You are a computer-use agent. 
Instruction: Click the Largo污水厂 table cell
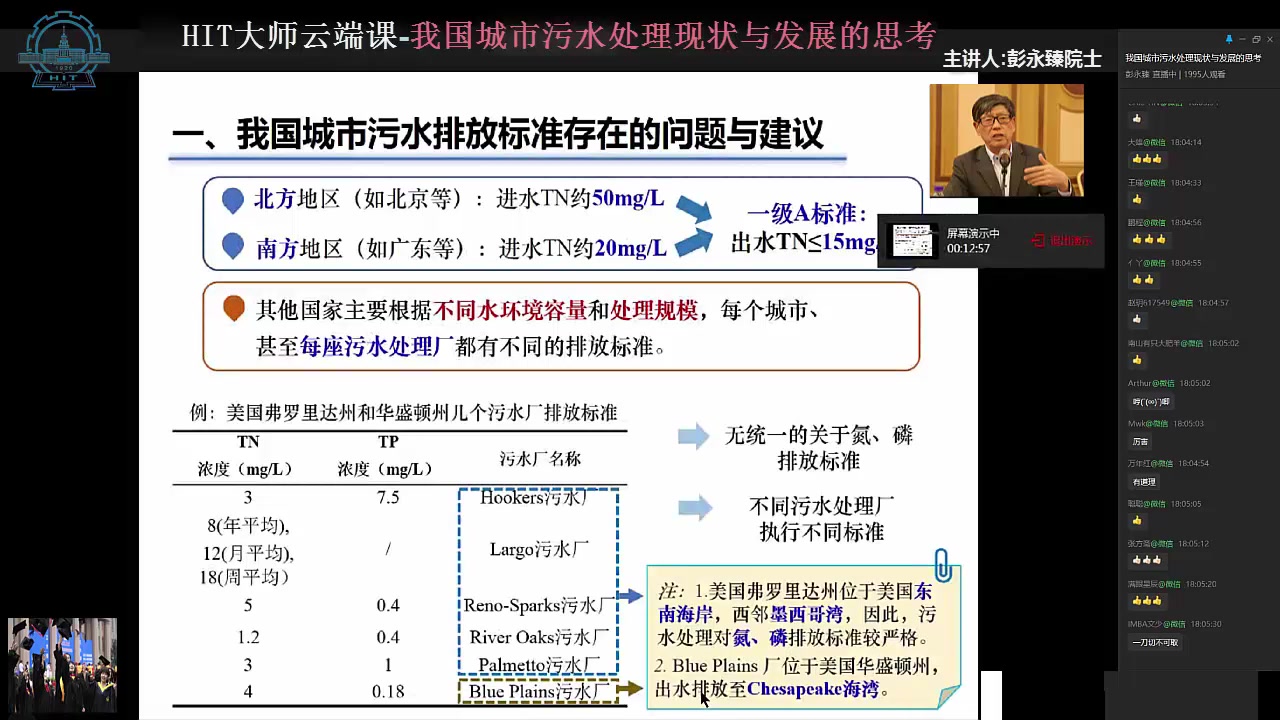tap(539, 549)
